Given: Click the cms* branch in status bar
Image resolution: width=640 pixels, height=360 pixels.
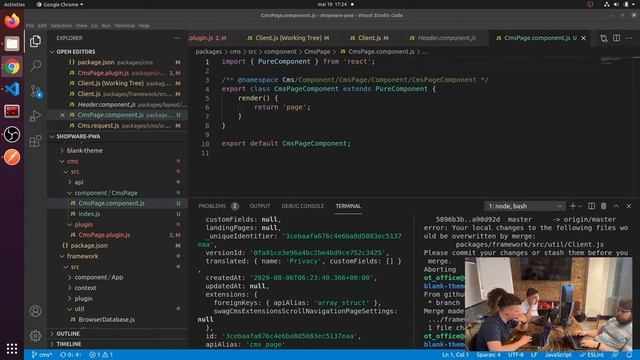Looking at the screenshot, I should [42, 355].
